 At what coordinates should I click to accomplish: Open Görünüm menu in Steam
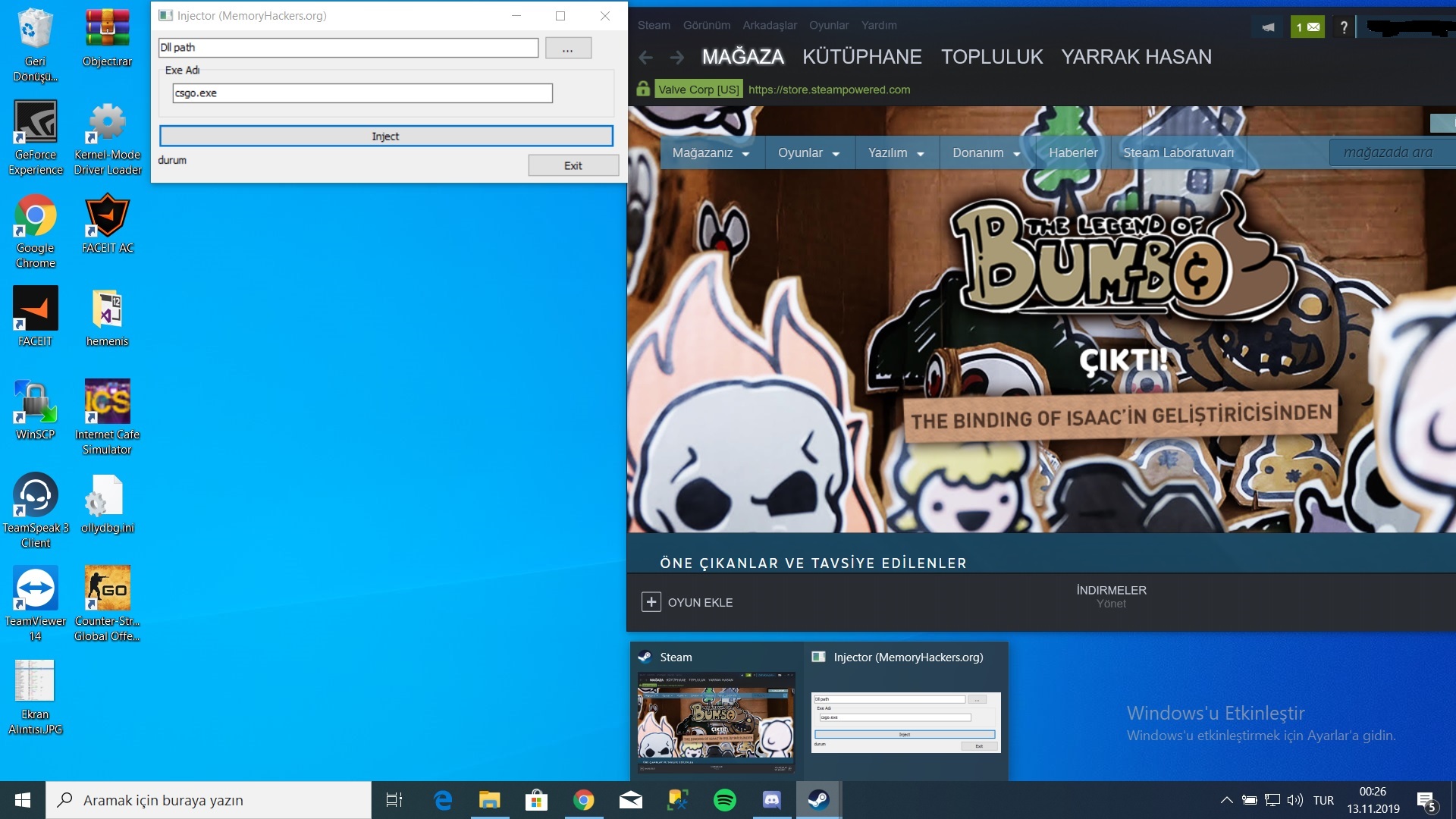coord(707,25)
